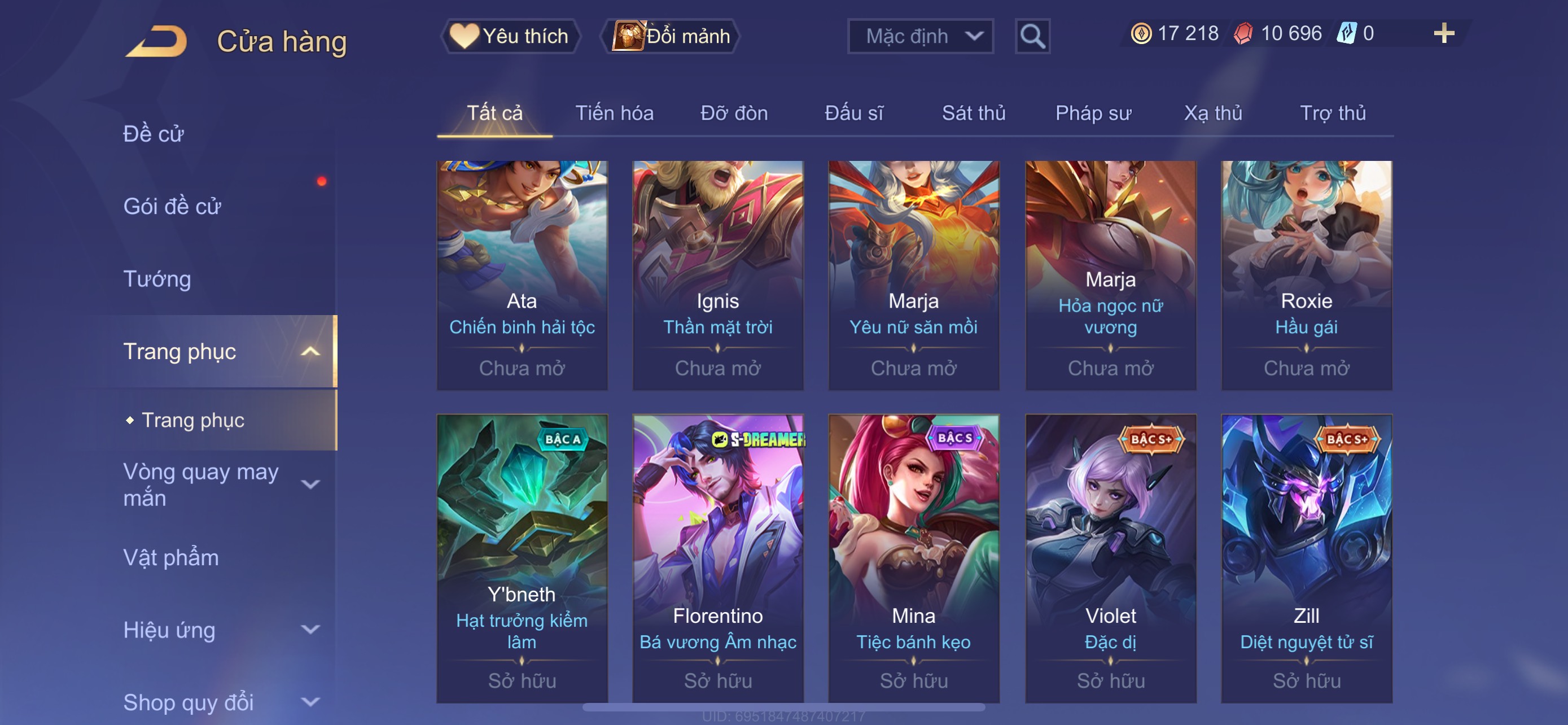Open Gói đề cử sidebar item
This screenshot has height=725, width=1568.
coord(172,206)
